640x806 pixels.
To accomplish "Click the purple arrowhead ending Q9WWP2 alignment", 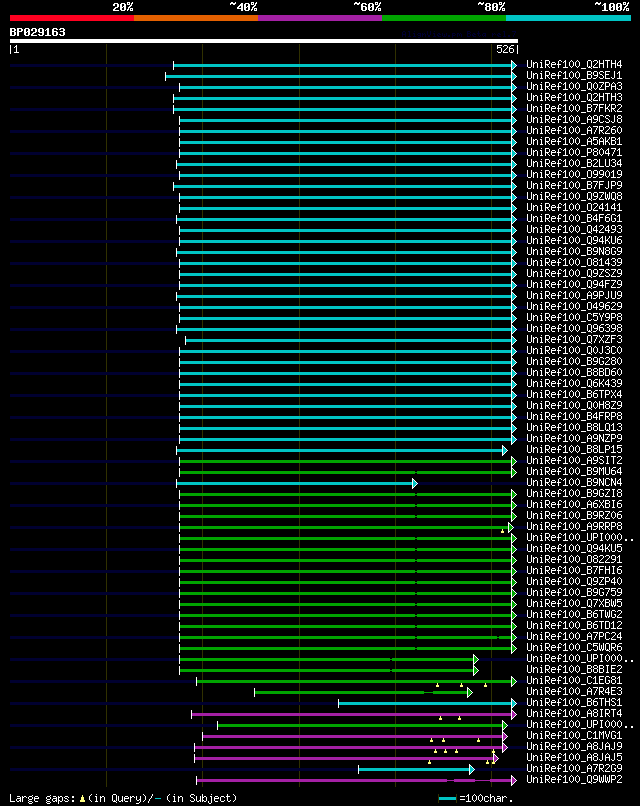I will [x=514, y=781].
